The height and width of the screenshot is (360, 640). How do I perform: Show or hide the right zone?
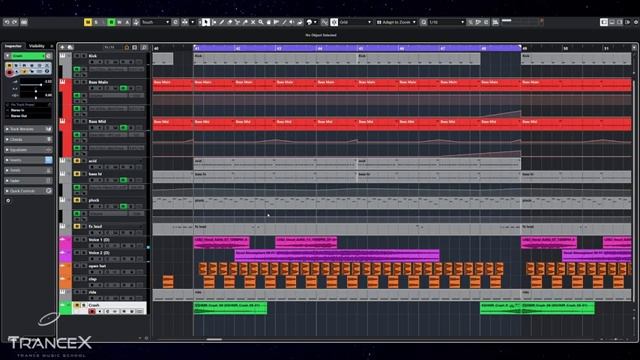[620, 22]
